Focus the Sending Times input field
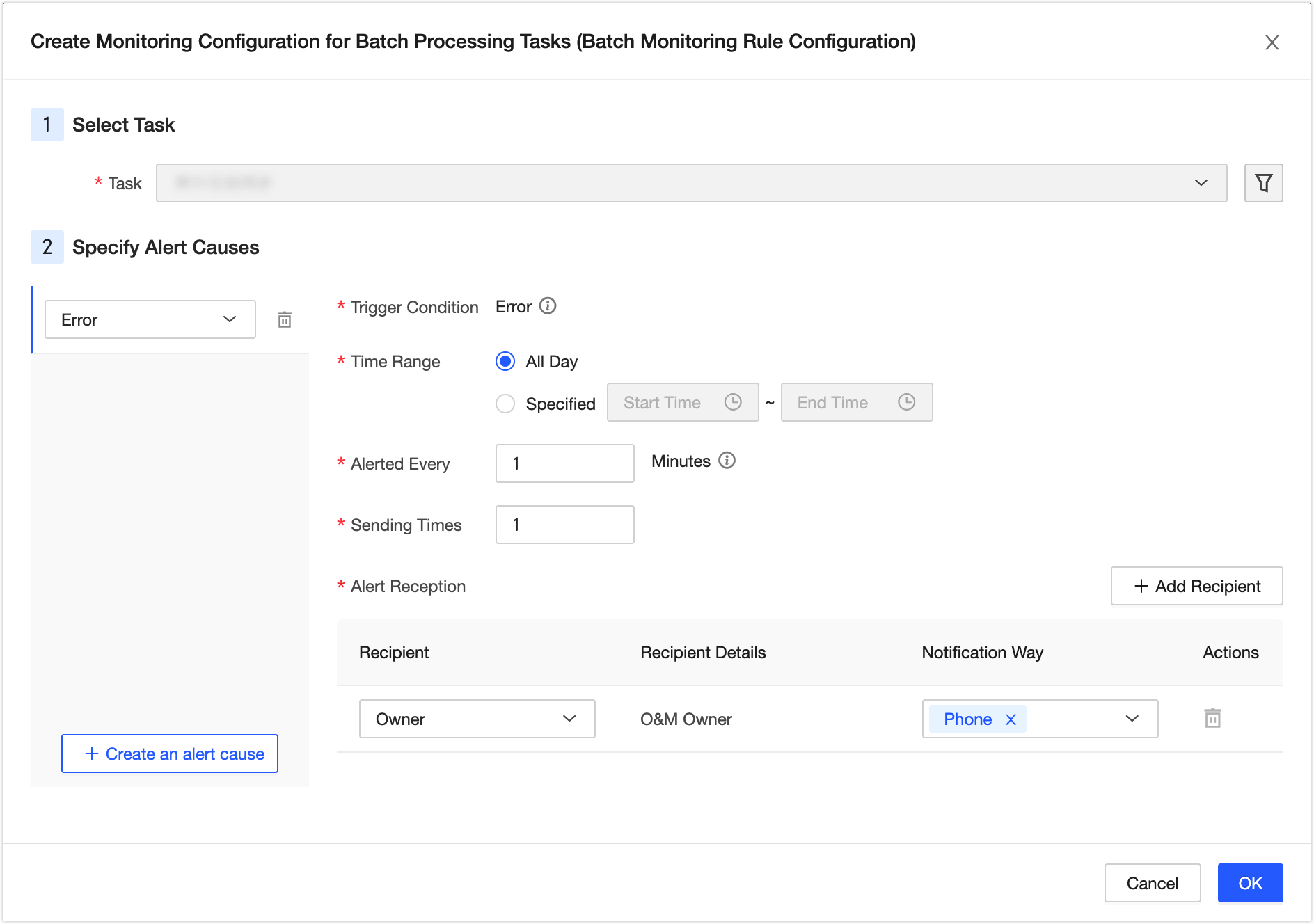The width and height of the screenshot is (1314, 924). [x=564, y=525]
